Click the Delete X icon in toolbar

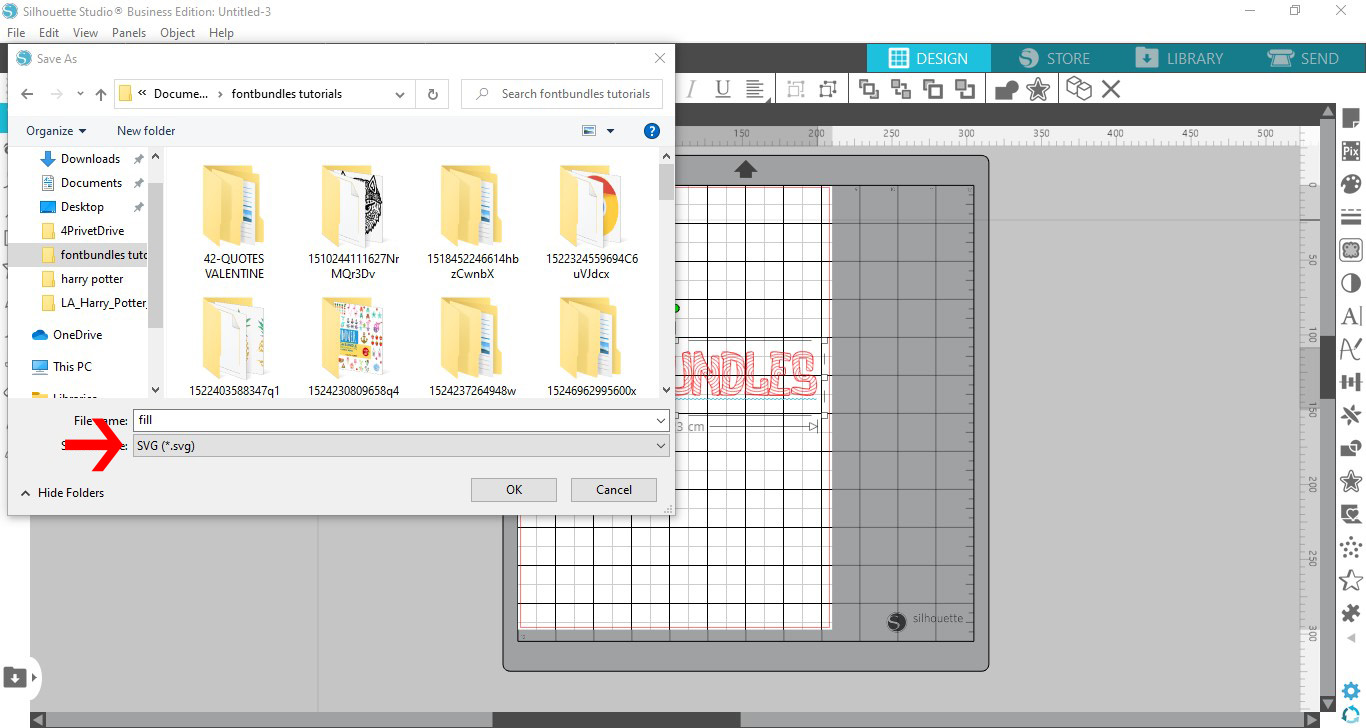pyautogui.click(x=1110, y=89)
